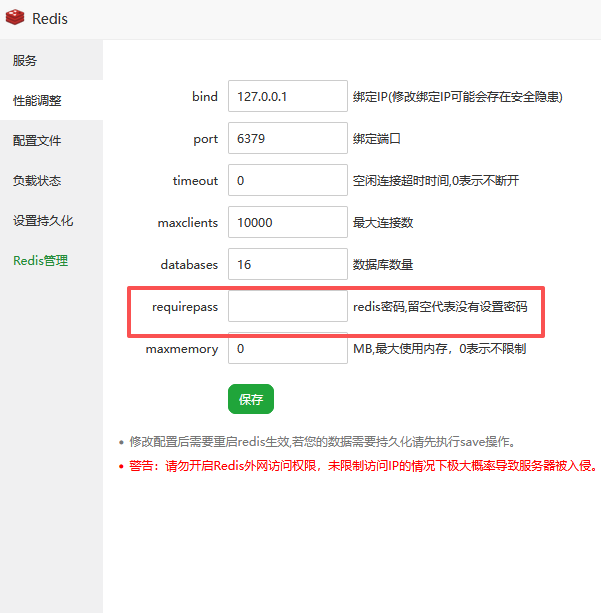
Task: Click the Redis logo icon
Action: 15,18
